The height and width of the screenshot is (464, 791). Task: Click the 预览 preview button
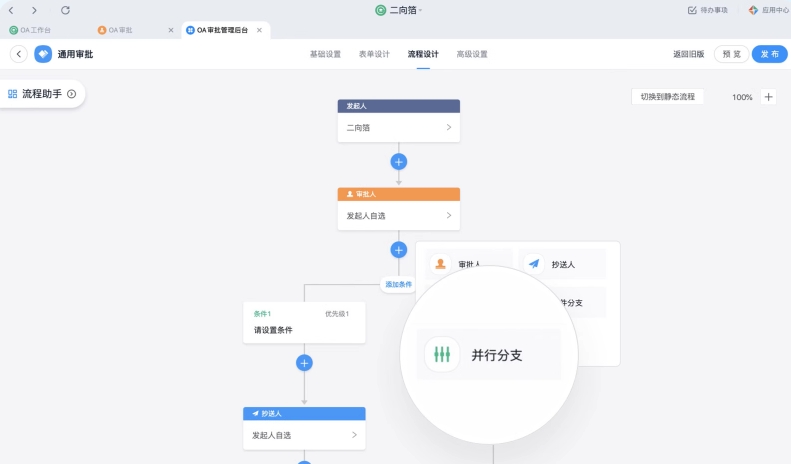pyautogui.click(x=731, y=54)
